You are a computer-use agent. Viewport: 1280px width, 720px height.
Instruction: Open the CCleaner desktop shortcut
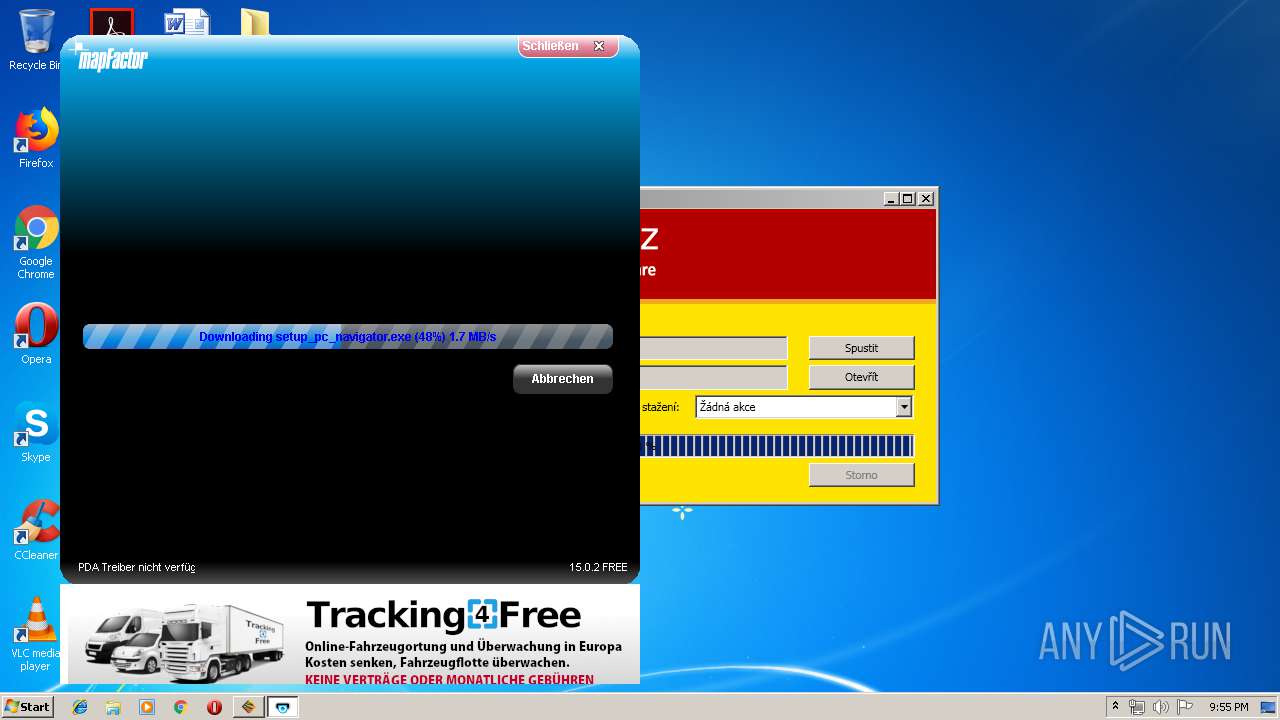click(x=36, y=530)
